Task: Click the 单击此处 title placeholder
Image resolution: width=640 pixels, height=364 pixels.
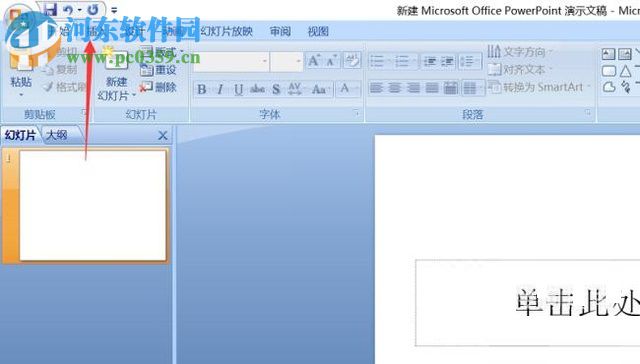Action: [x=528, y=303]
